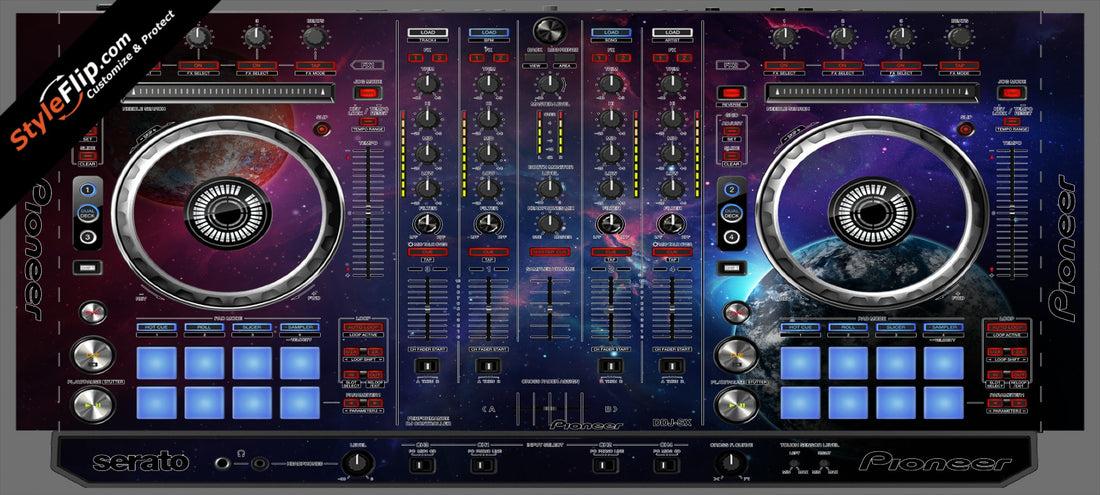Click LOAD button above BPM label
This screenshot has width=1100, height=495.
[x=488, y=33]
